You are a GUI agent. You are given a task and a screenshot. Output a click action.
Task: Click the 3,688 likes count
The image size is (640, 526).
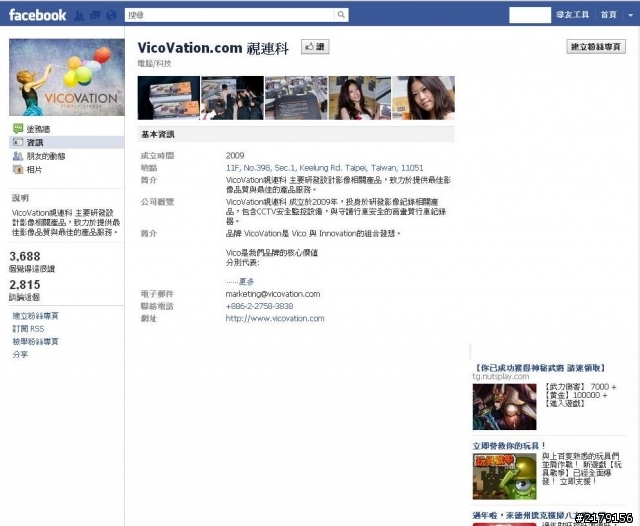25,256
